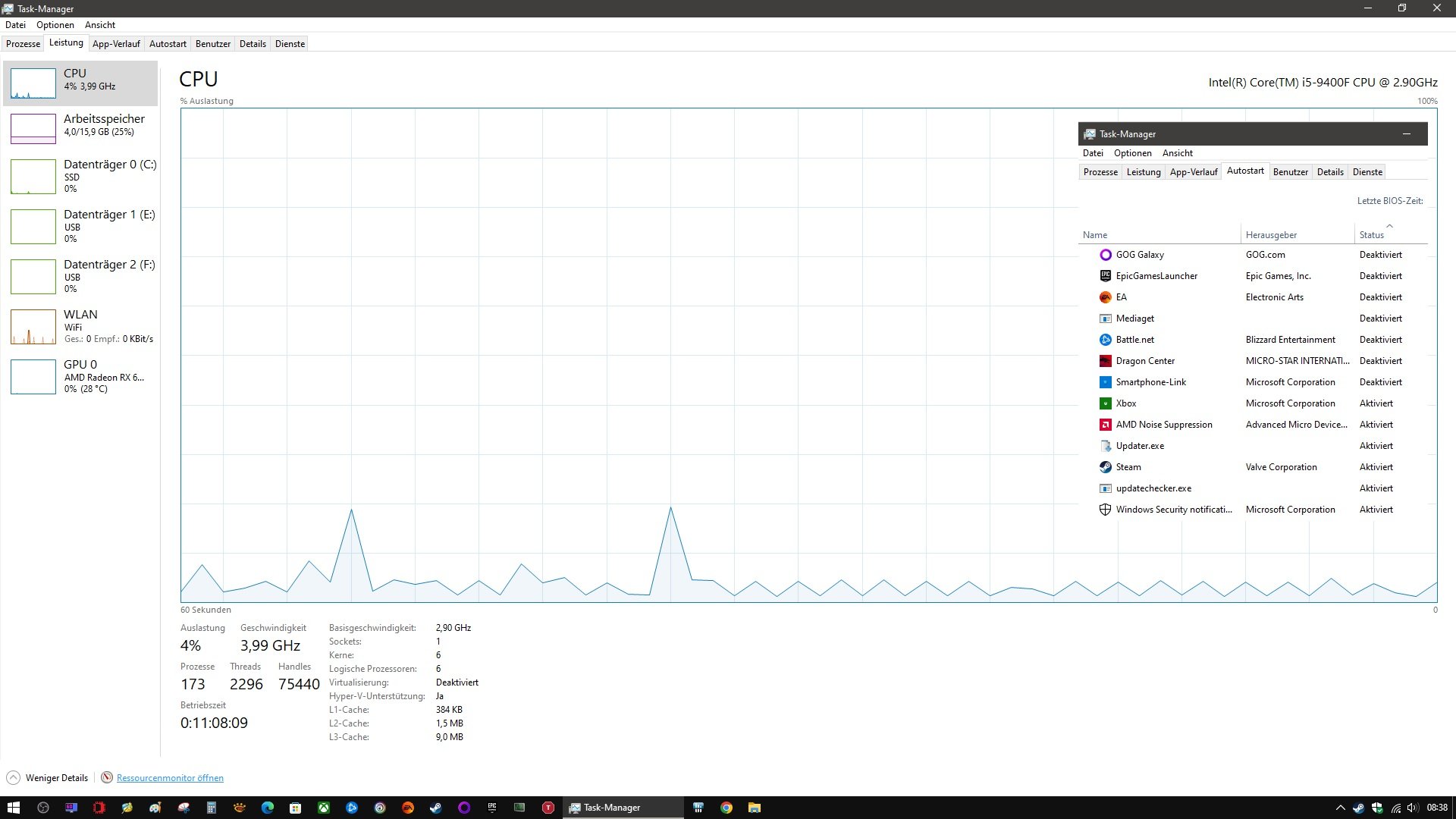Select Prozesse tab in smaller Task-Manager window
Image resolution: width=1456 pixels, height=819 pixels.
click(1100, 172)
